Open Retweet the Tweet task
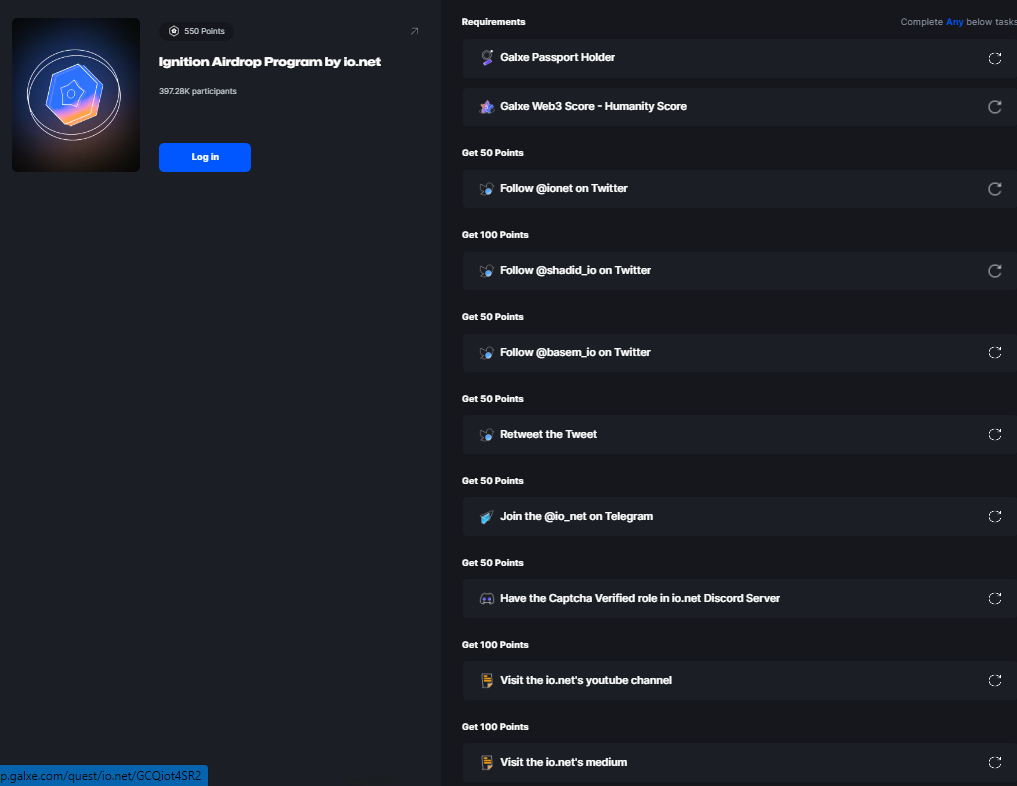Screen dimensions: 1017x786 (739, 435)
